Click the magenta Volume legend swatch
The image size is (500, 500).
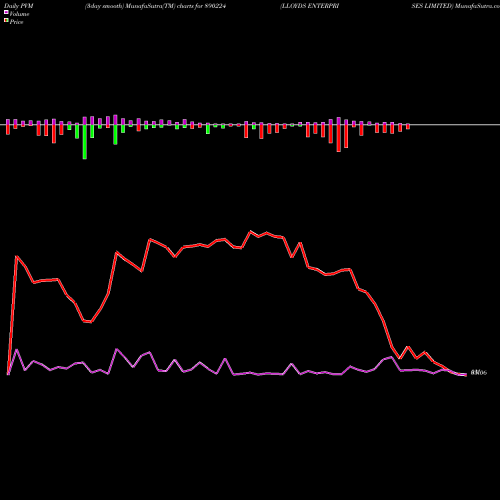click(x=6, y=12)
